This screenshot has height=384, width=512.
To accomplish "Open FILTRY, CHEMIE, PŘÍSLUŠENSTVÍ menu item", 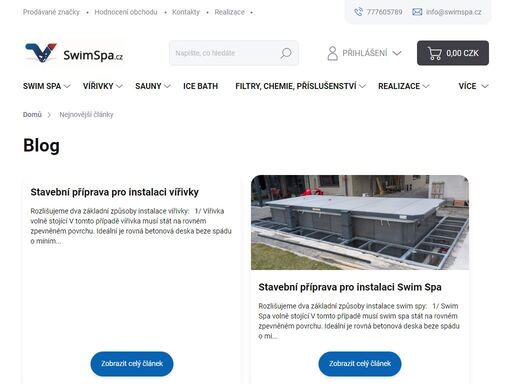I will point(296,86).
